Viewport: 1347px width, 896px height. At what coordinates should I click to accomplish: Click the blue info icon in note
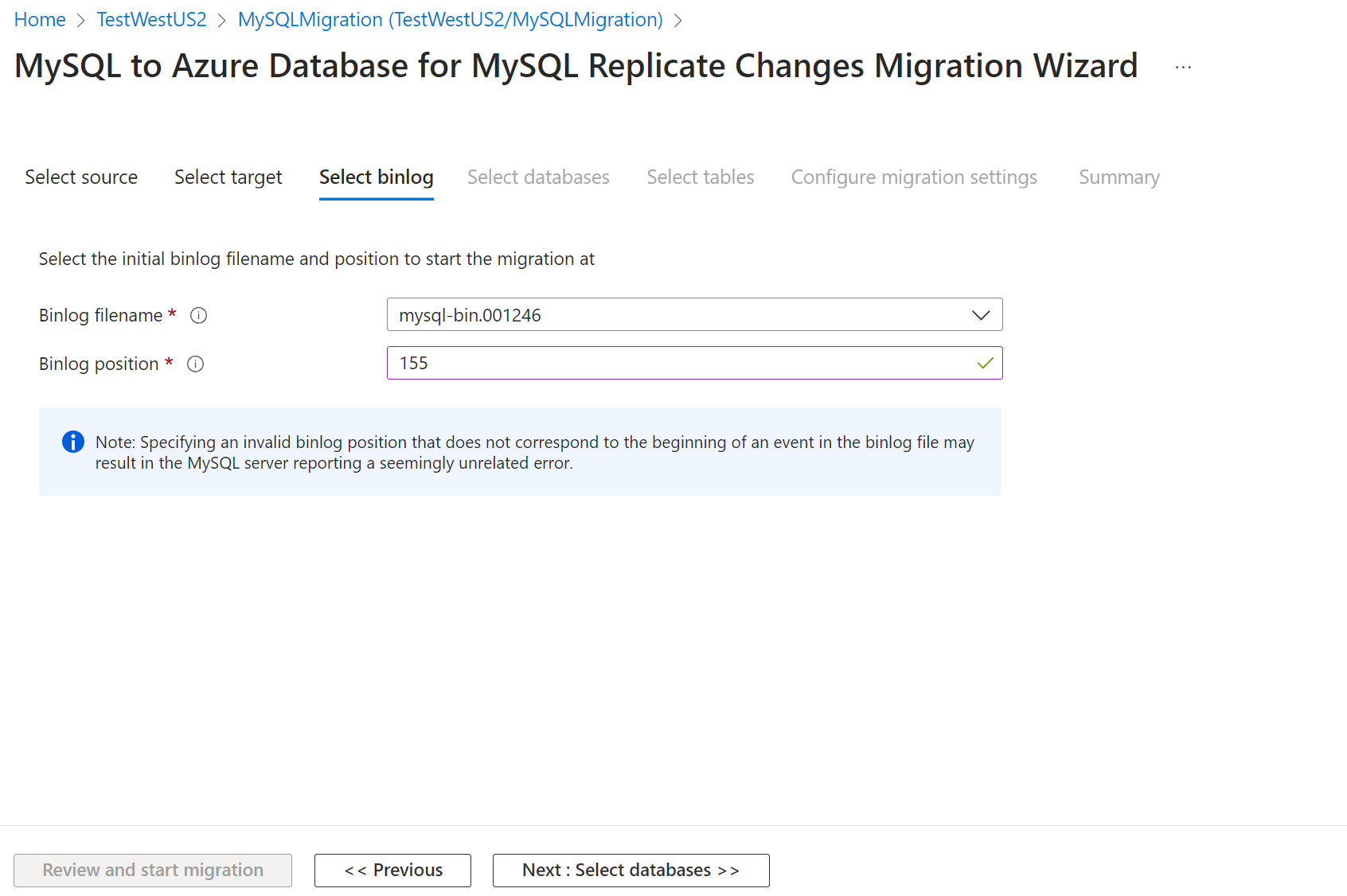click(73, 442)
